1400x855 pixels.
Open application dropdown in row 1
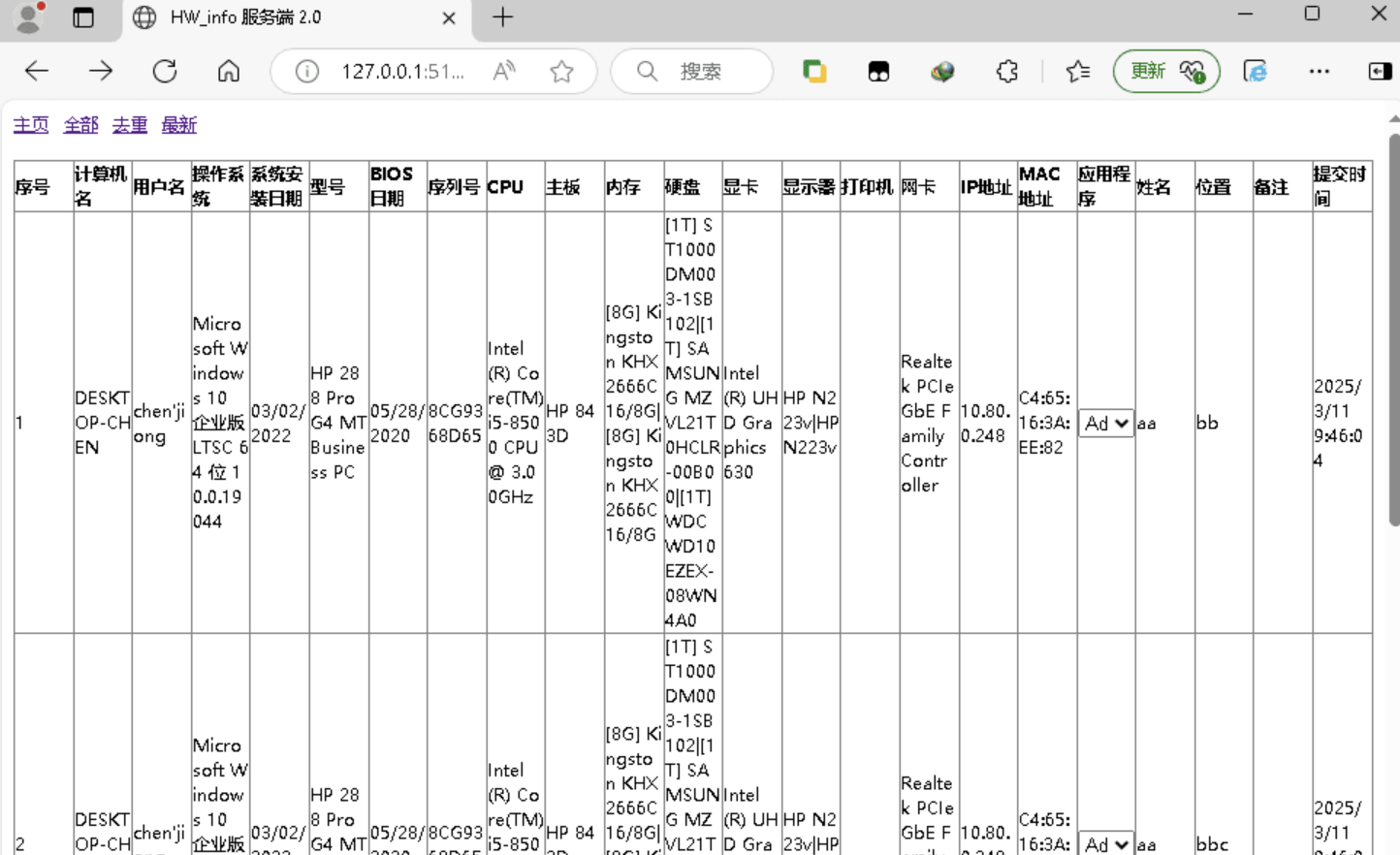pyautogui.click(x=1105, y=423)
